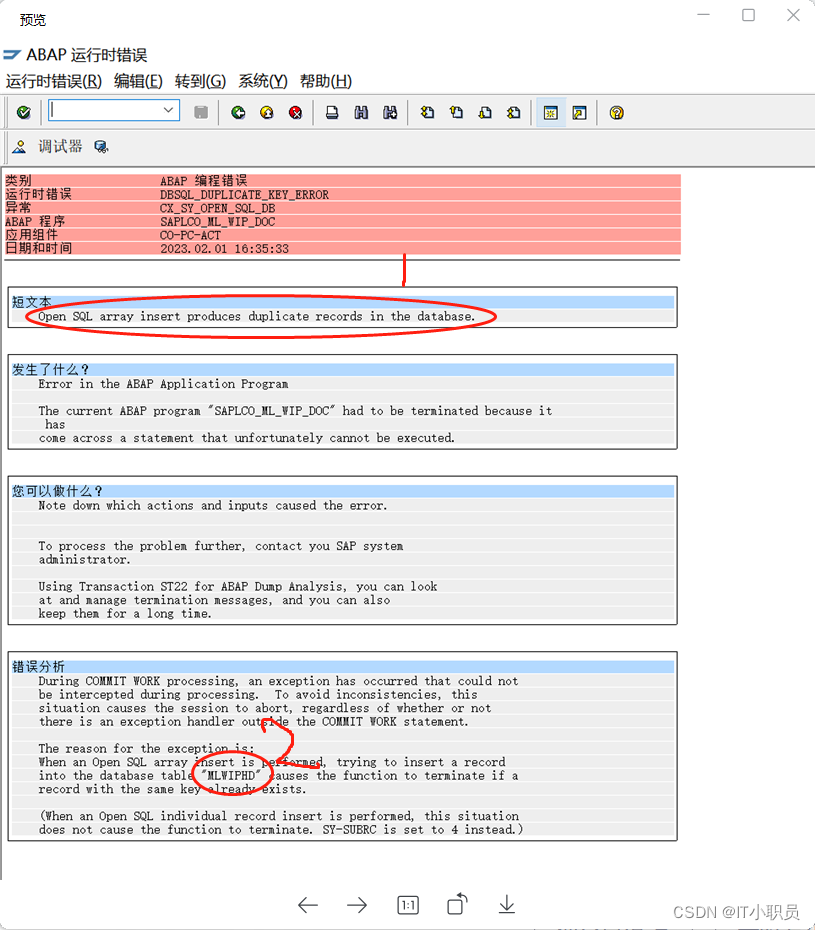815x930 pixels.
Task: Click the greyed-out Save disk icon
Action: coord(201,112)
